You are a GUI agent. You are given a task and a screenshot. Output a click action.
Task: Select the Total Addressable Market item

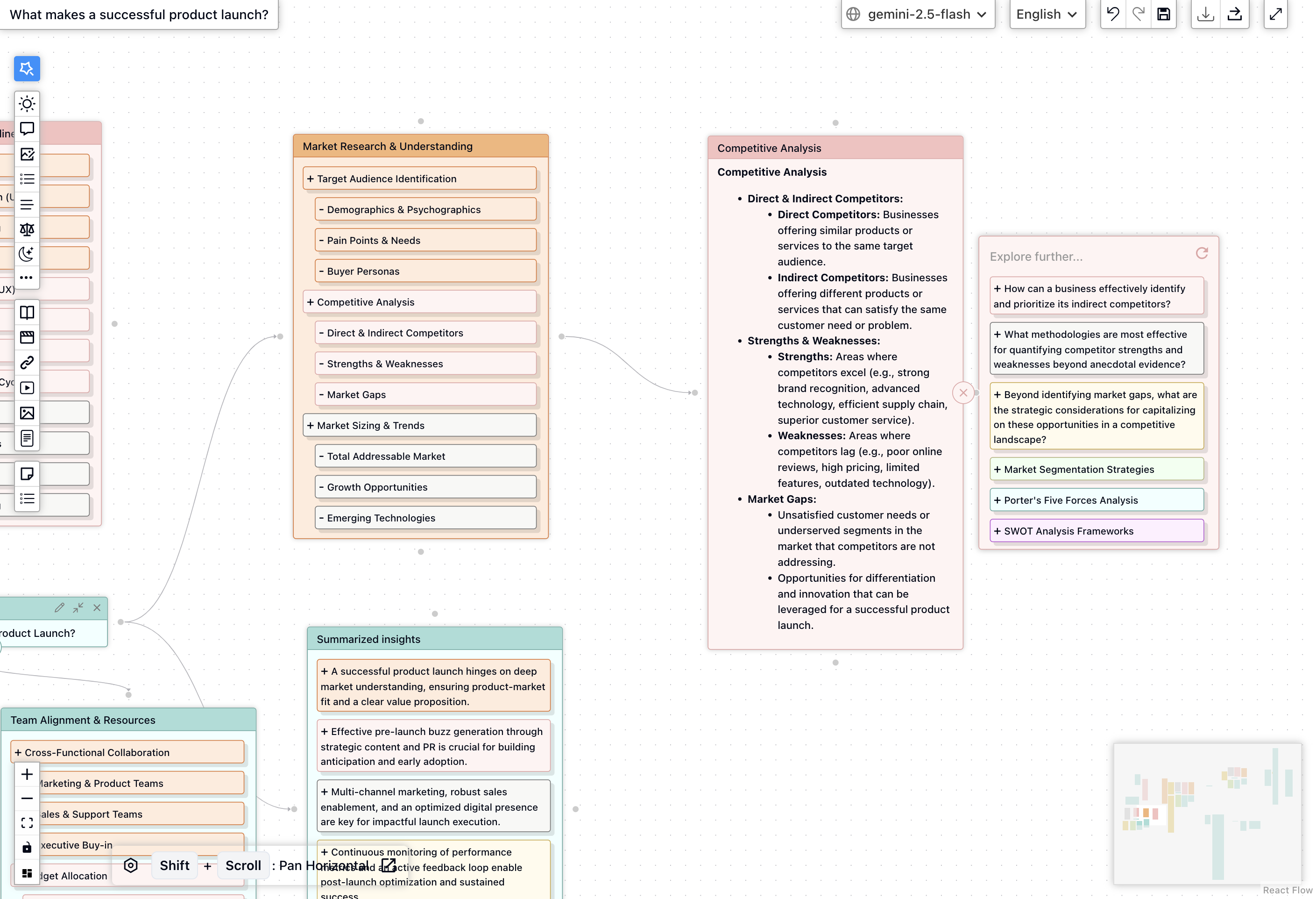[425, 456]
